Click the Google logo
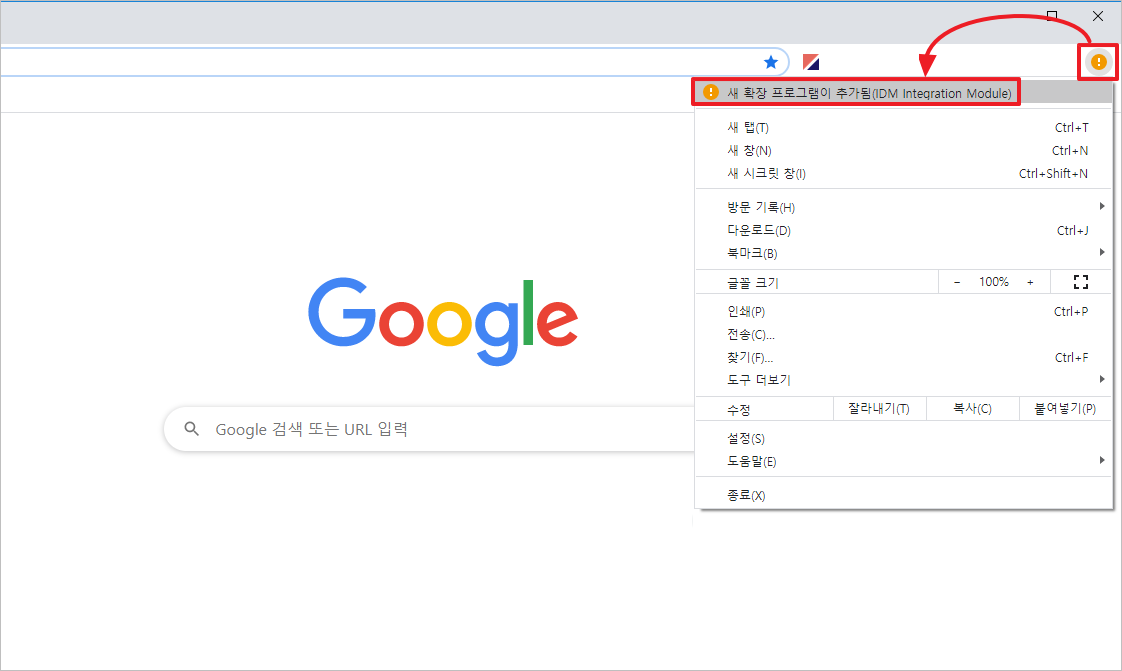The image size is (1122, 671). pos(443,320)
